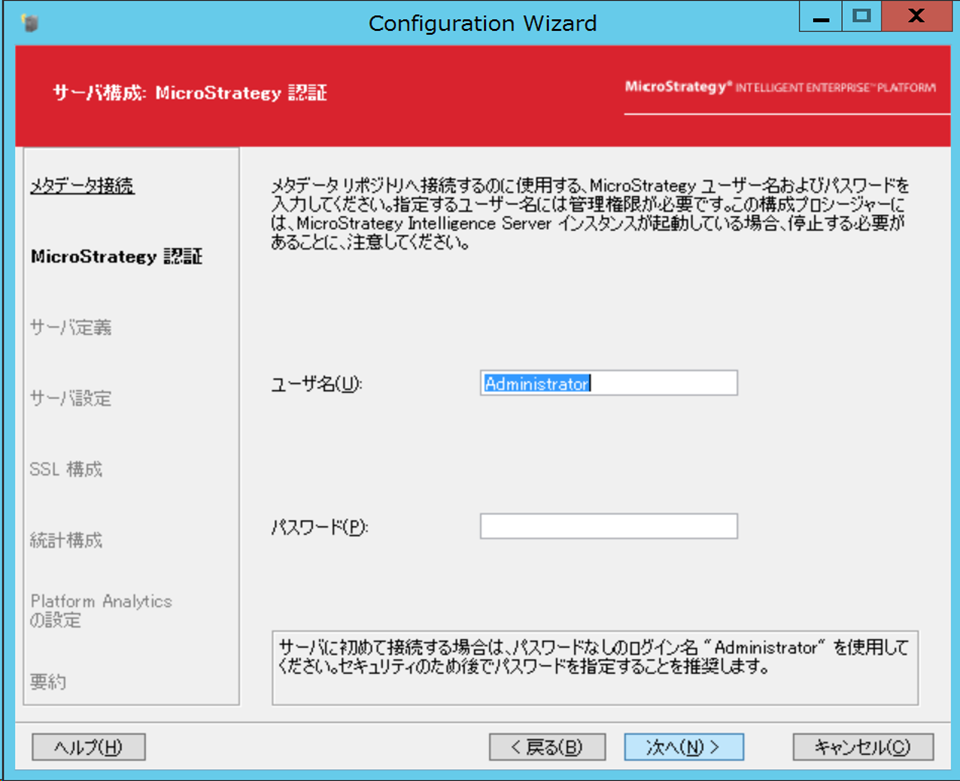Select the サーバ設定 step in sidebar
Viewport: 960px width, 781px height.
point(71,398)
